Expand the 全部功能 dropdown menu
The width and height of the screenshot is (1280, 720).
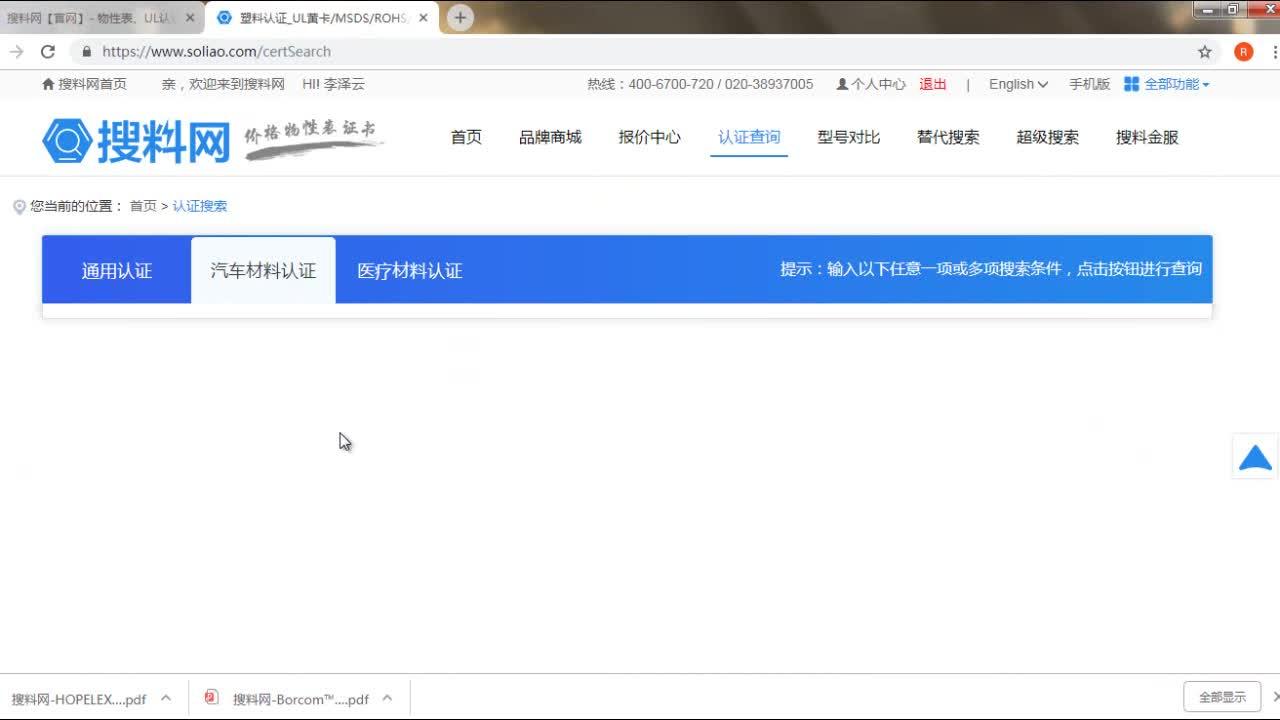click(1175, 84)
